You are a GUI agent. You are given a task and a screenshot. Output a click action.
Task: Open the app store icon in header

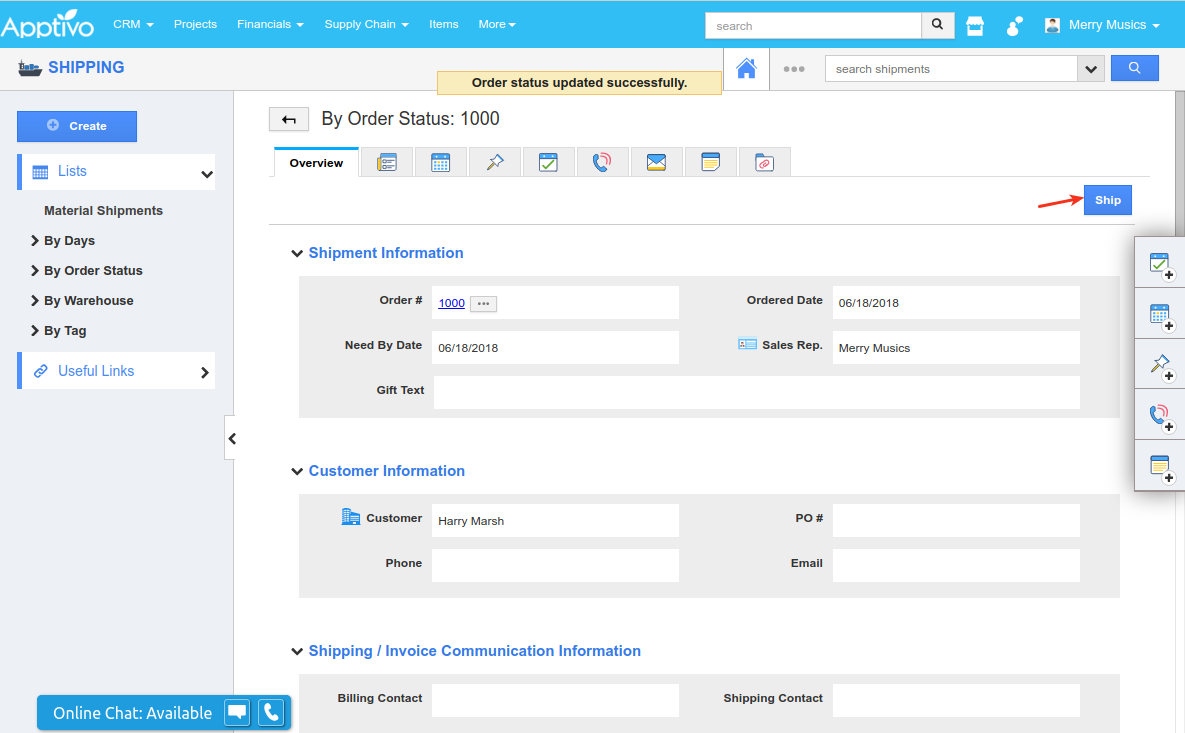click(x=975, y=26)
